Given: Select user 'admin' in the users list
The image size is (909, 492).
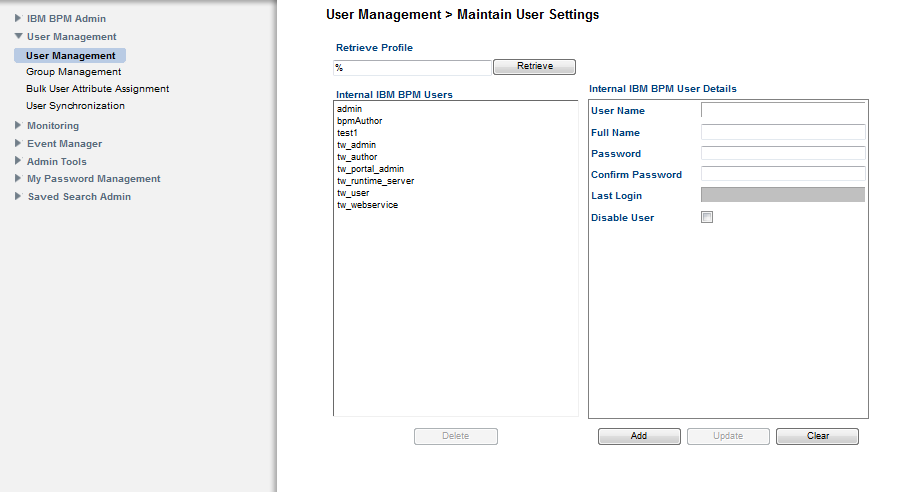Looking at the screenshot, I should point(349,109).
